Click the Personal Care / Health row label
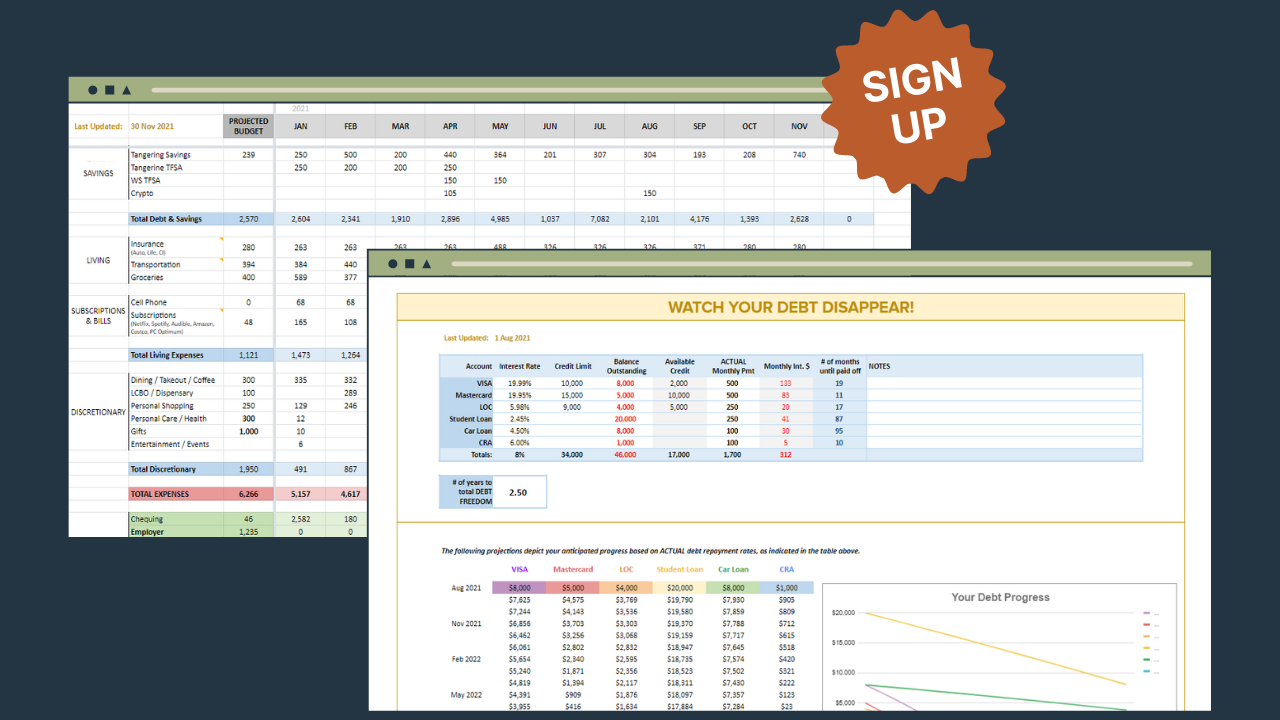 click(169, 419)
